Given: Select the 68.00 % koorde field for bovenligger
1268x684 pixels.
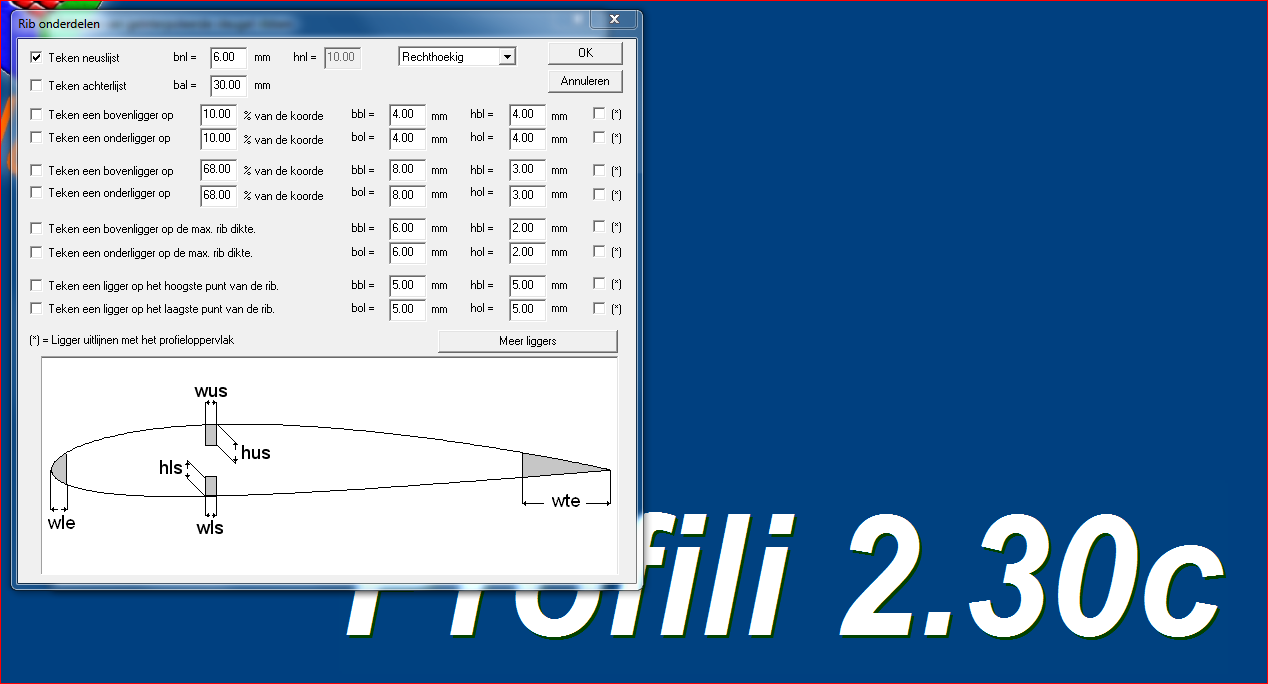Looking at the screenshot, I should click(218, 170).
